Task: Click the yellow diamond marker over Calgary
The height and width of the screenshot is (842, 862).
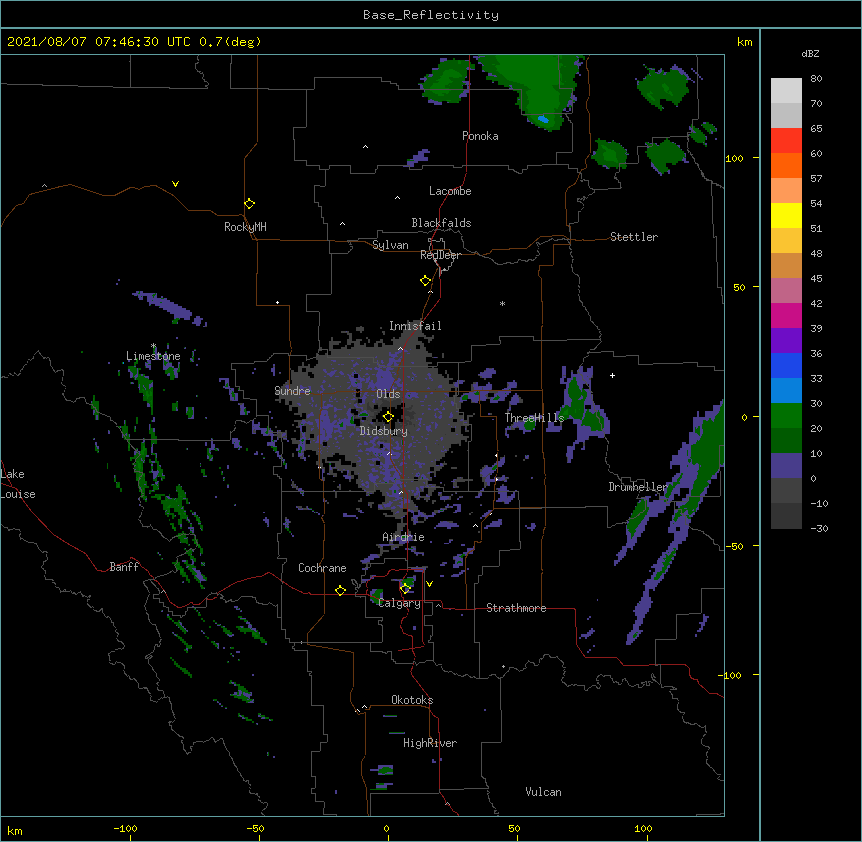Action: tap(405, 589)
